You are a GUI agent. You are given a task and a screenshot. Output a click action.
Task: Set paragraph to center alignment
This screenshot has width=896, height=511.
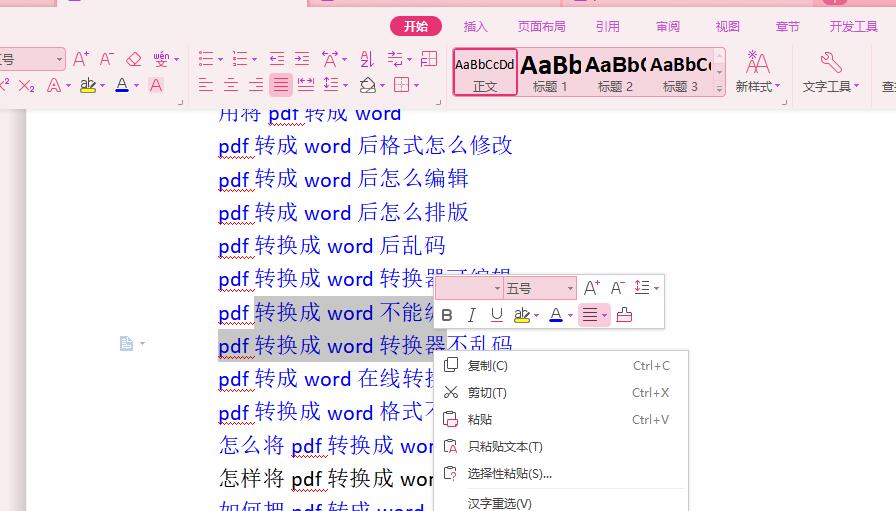[231, 86]
